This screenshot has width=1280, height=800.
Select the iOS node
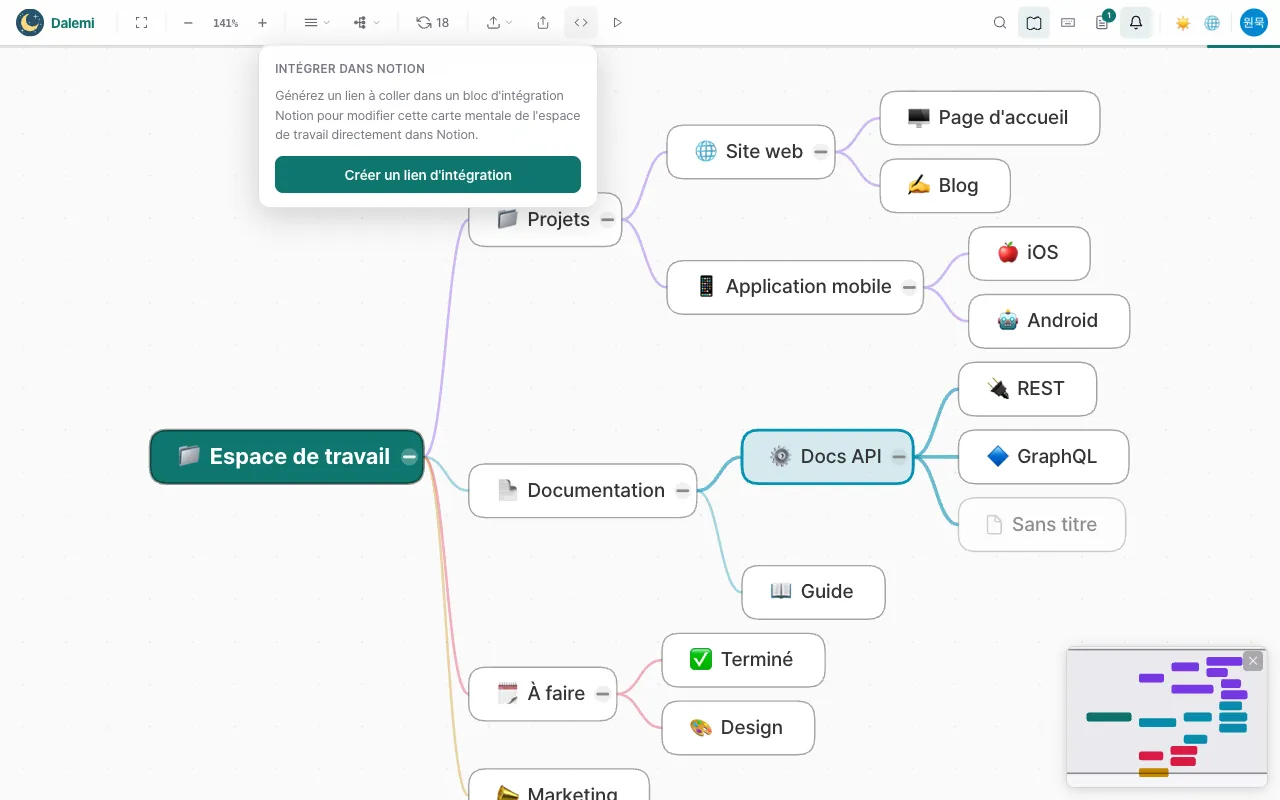point(1029,253)
